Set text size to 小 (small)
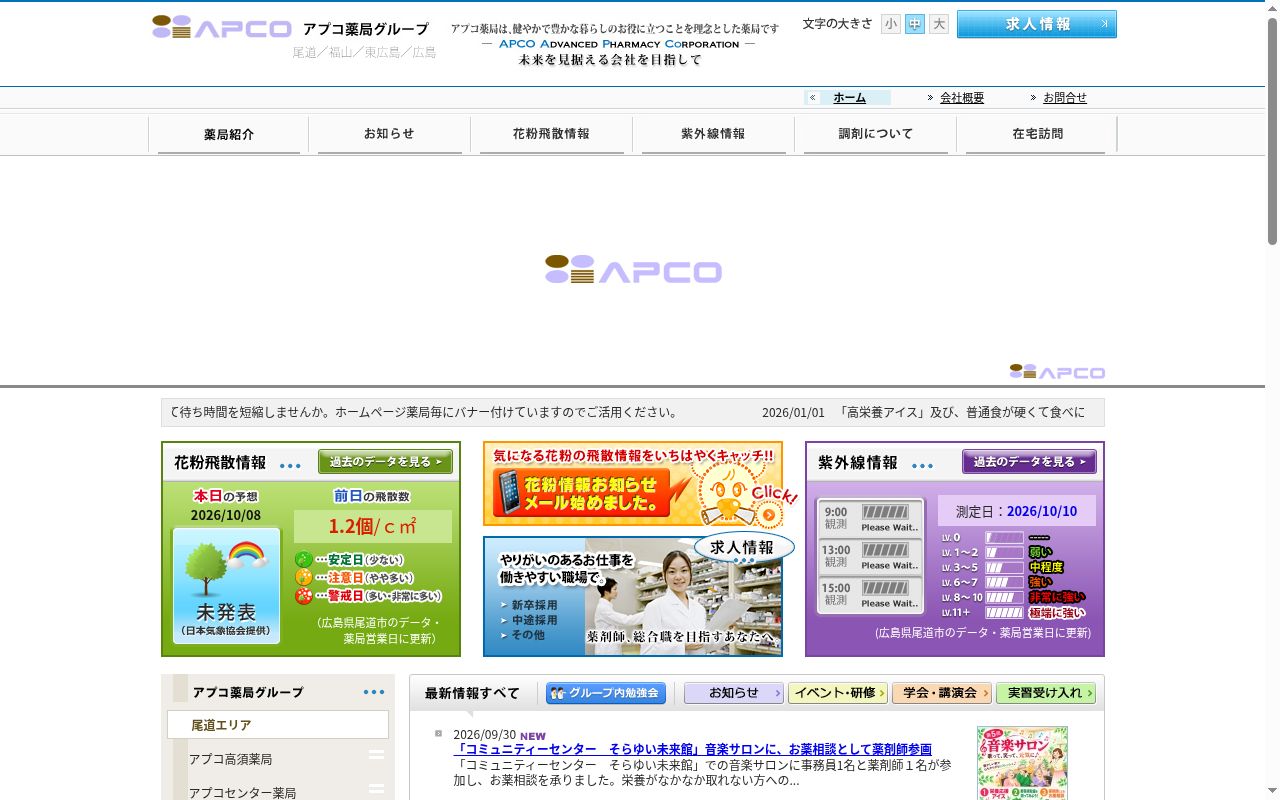The height and width of the screenshot is (800, 1280). pos(891,24)
